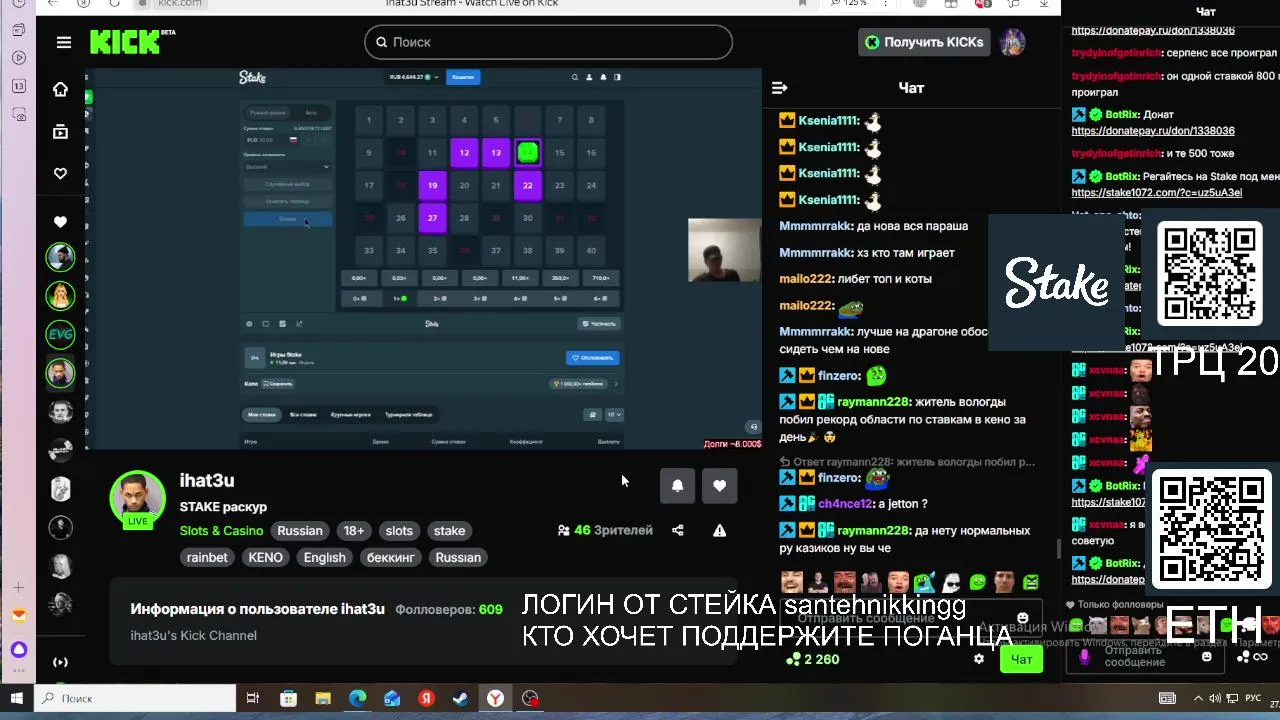Open sidebar broadcast icon at bottom
The height and width of the screenshot is (720, 1280).
[61, 662]
